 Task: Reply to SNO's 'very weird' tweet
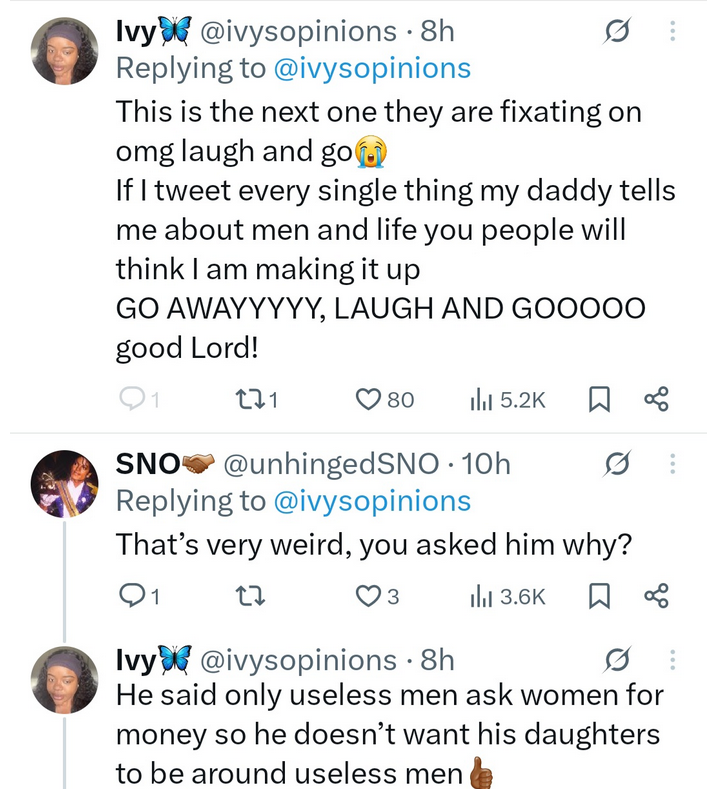coord(131,597)
